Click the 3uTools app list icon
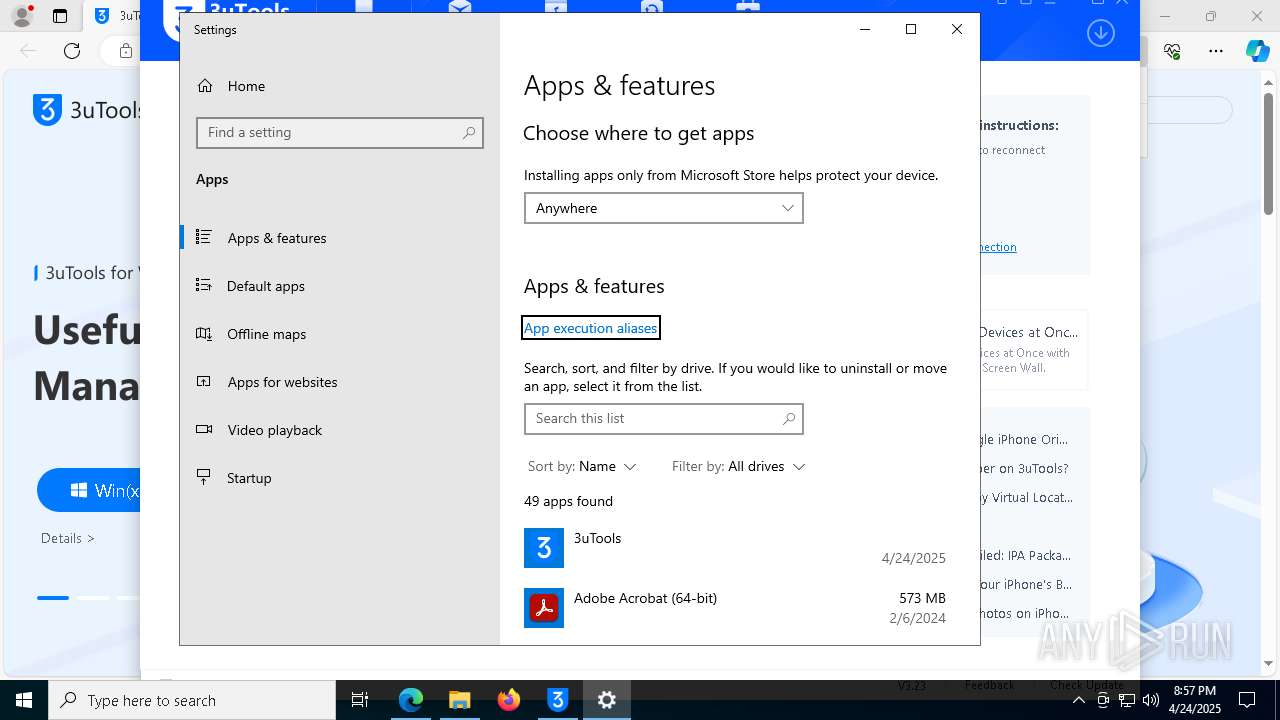The height and width of the screenshot is (720, 1280). (x=544, y=548)
